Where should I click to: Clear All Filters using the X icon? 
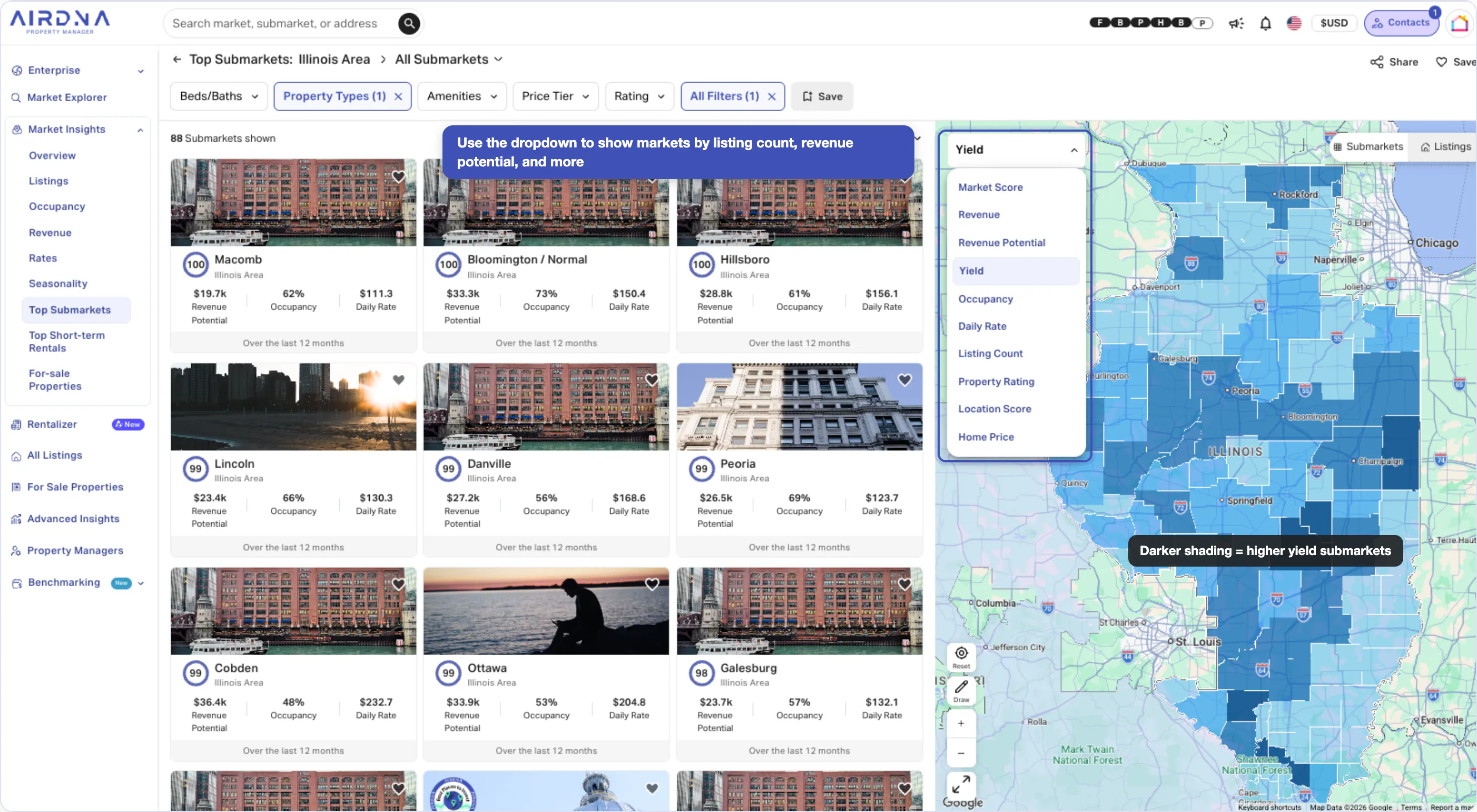[772, 97]
